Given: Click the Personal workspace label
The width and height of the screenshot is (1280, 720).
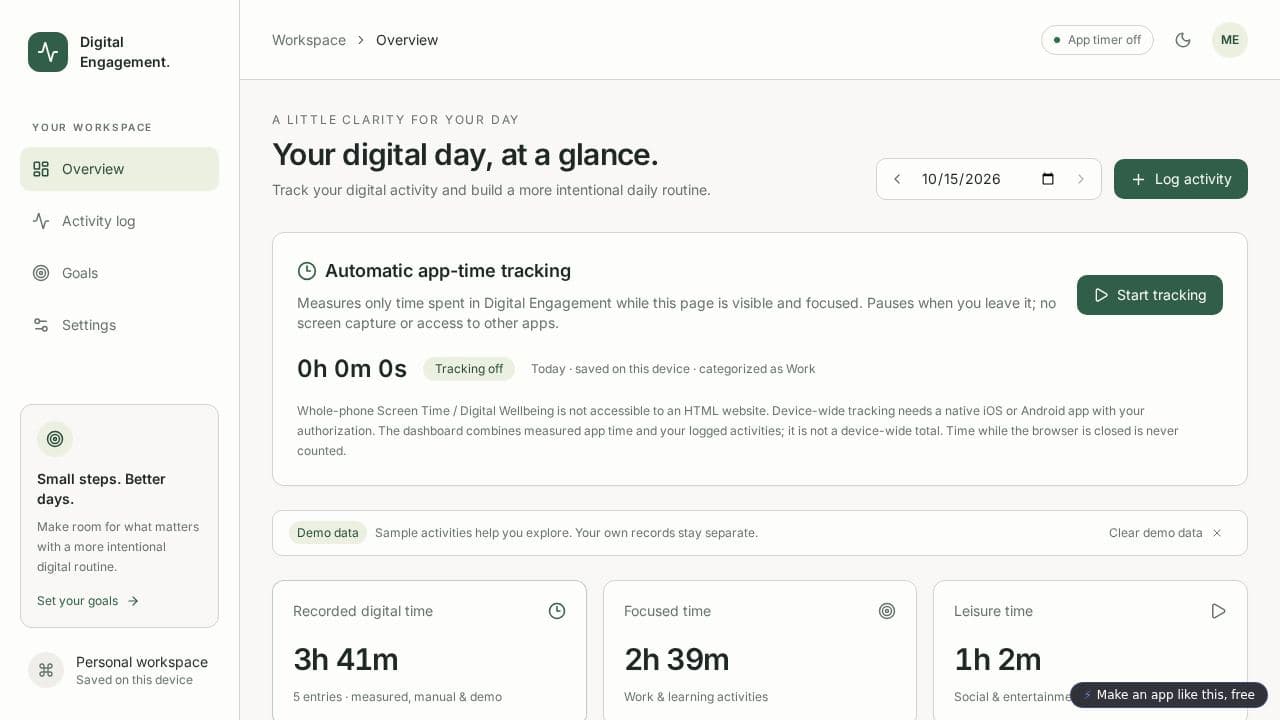Looking at the screenshot, I should click(x=142, y=662).
